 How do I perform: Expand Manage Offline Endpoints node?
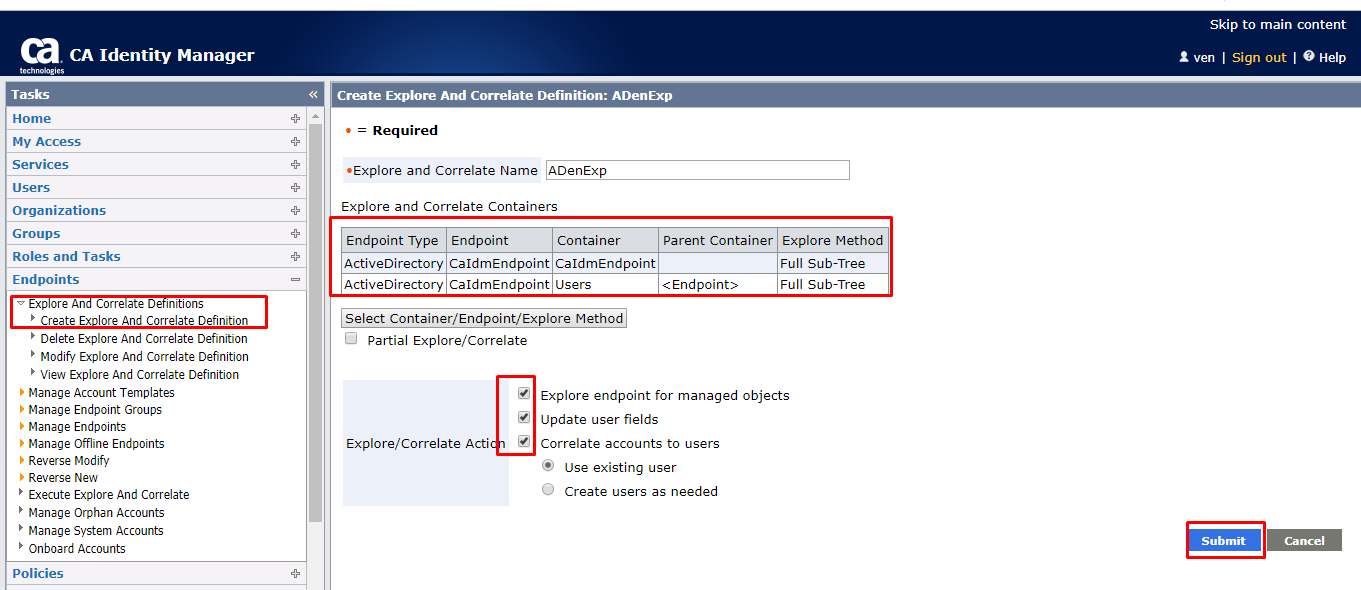click(x=21, y=443)
